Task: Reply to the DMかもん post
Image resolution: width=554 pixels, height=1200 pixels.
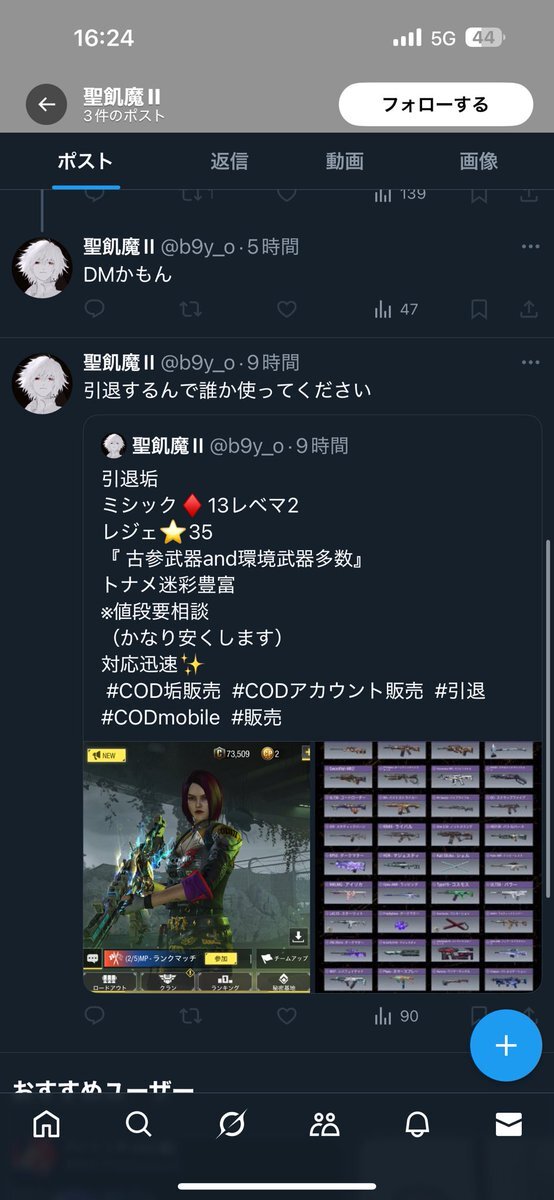Action: click(94, 309)
